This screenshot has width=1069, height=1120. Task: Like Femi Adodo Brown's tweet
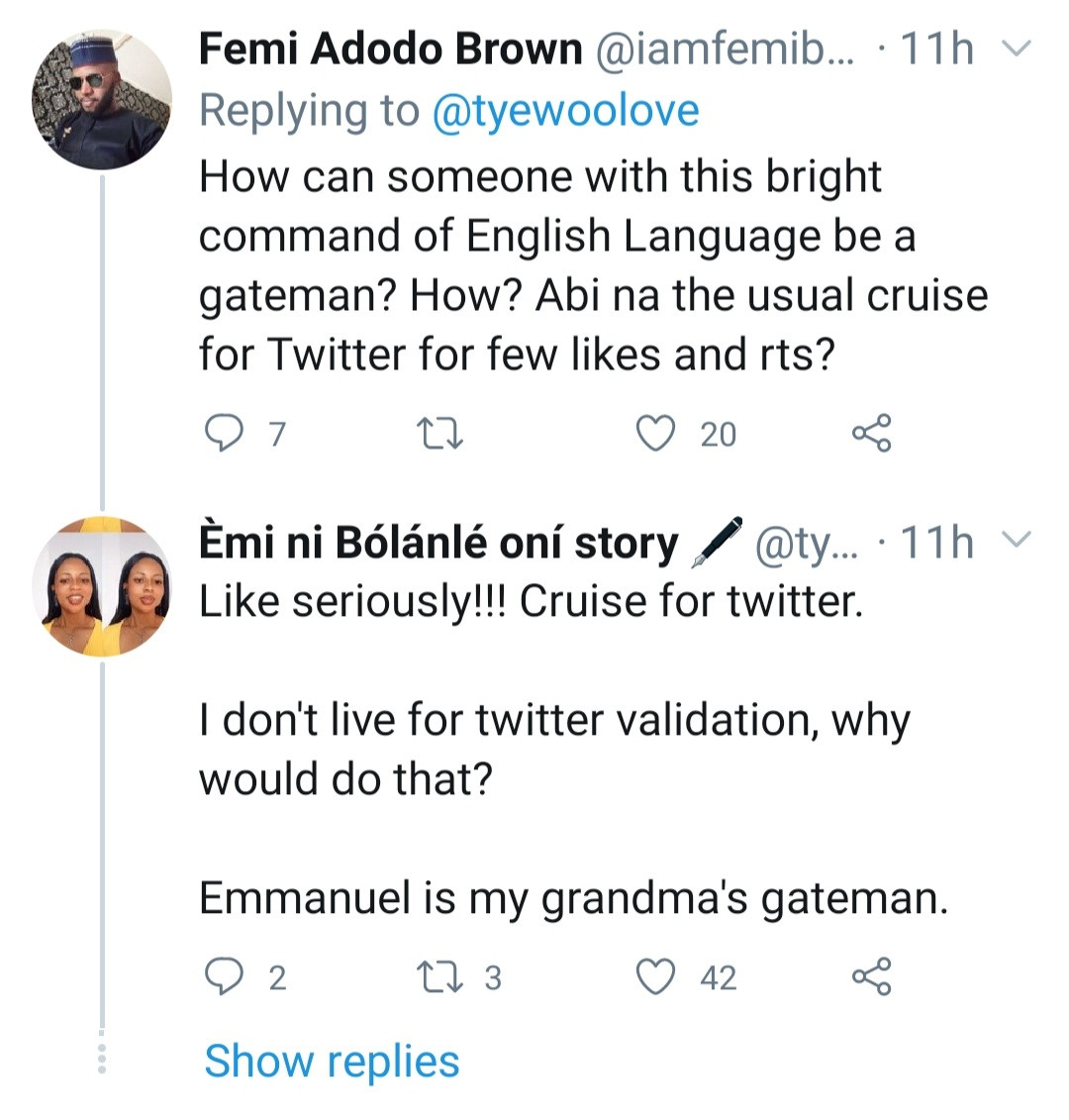(x=654, y=434)
